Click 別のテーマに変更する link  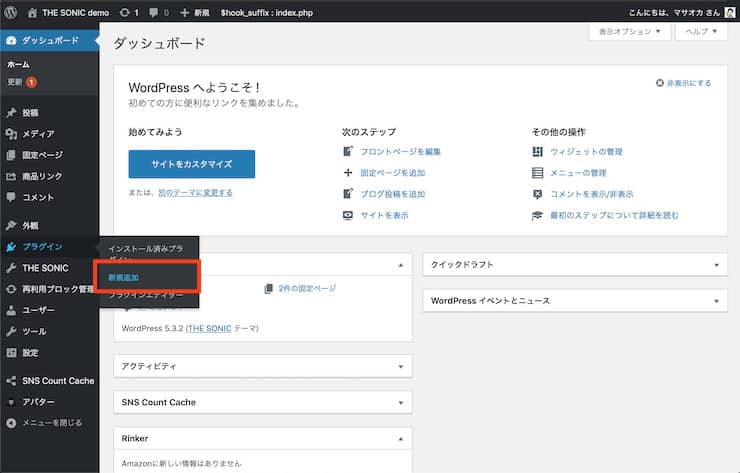[x=195, y=193]
